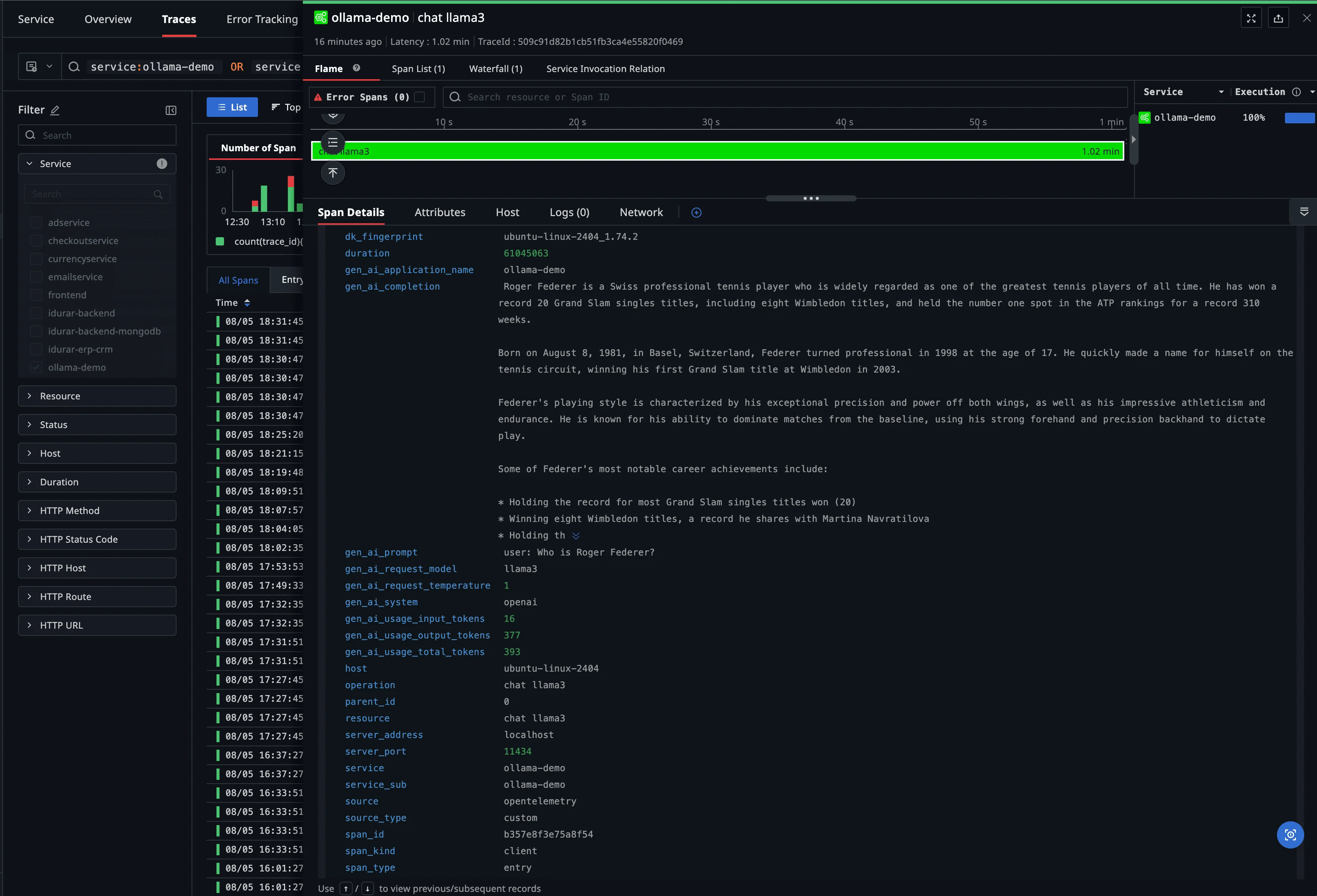Check the frontend checkbox

click(x=36, y=295)
